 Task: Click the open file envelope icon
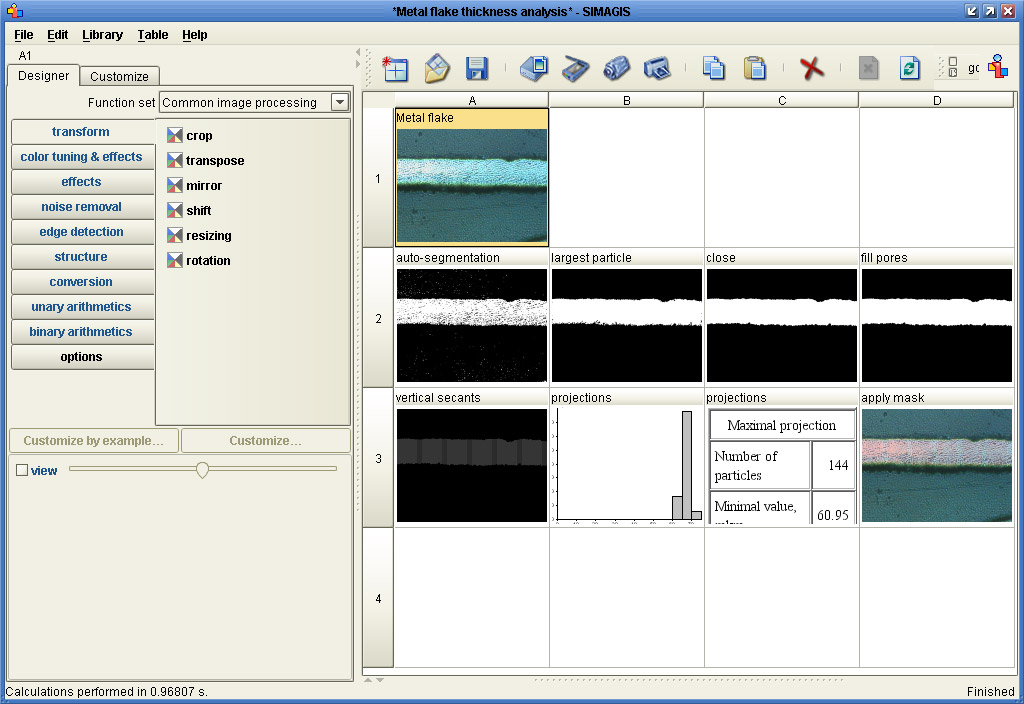point(437,68)
